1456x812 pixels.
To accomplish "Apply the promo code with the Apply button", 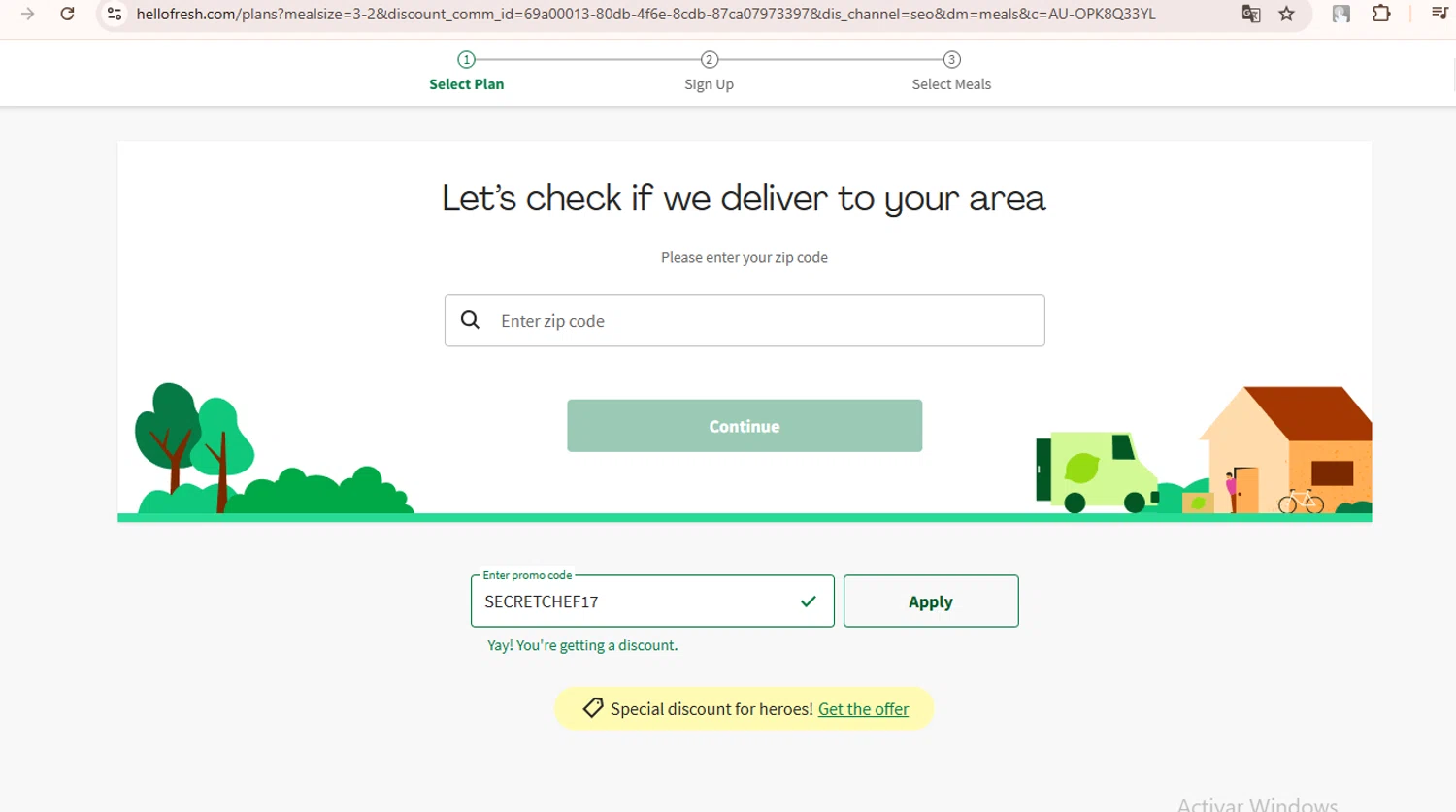I will click(x=931, y=601).
